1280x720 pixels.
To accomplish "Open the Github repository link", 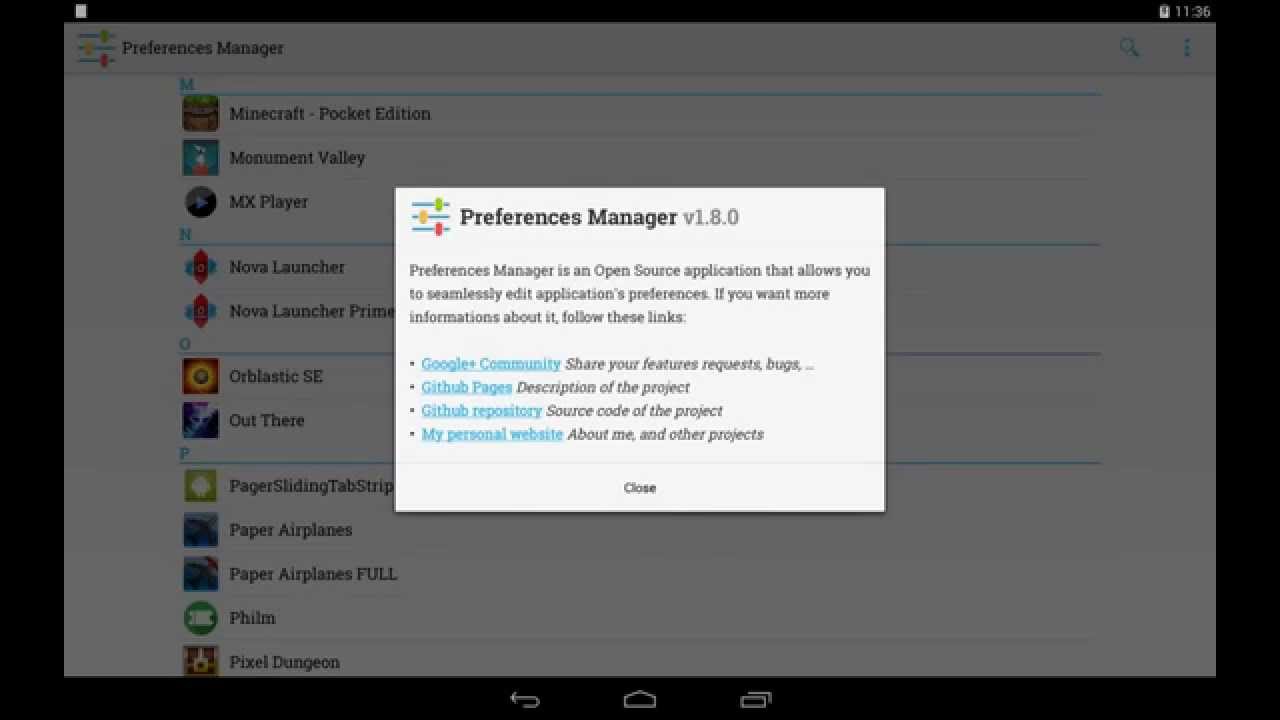I will [x=481, y=411].
